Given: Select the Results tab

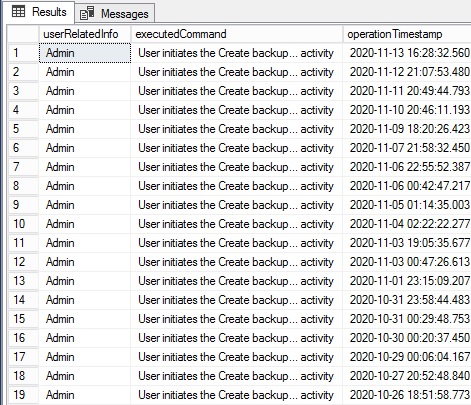Looking at the screenshot, I should coord(39,12).
